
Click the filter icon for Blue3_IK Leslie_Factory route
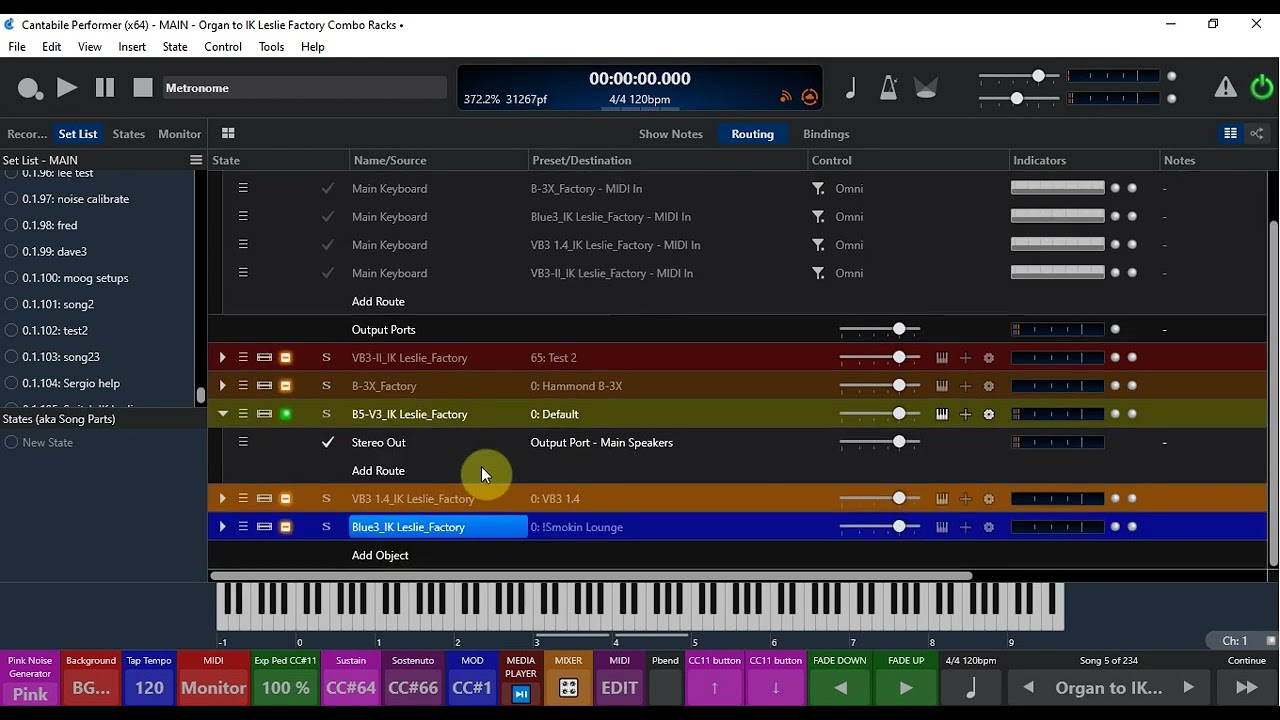pyautogui.click(x=818, y=217)
